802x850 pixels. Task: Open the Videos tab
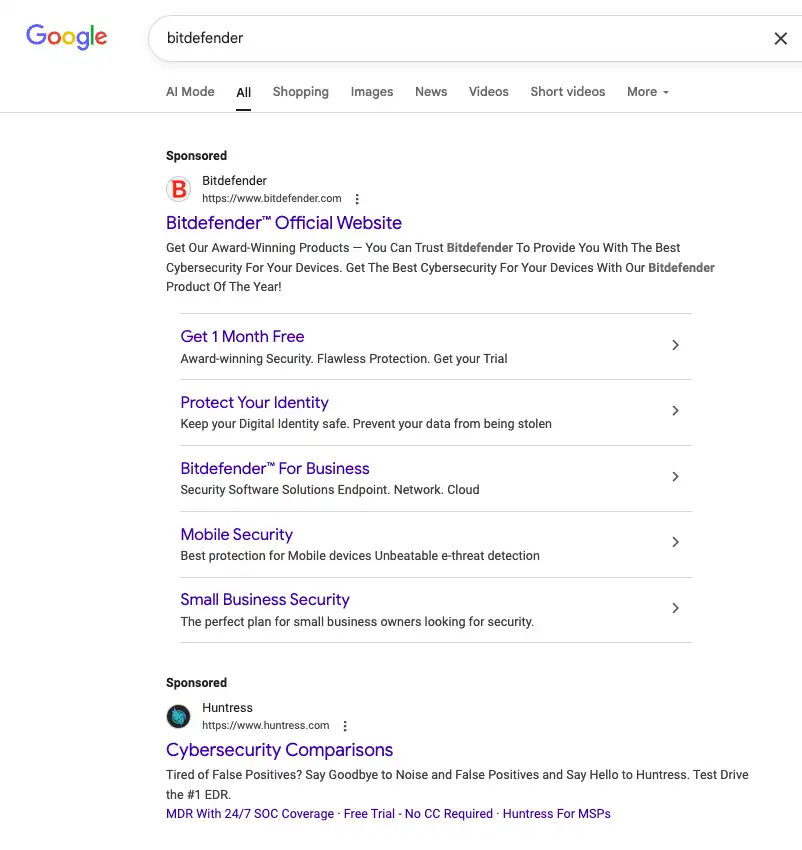(489, 92)
